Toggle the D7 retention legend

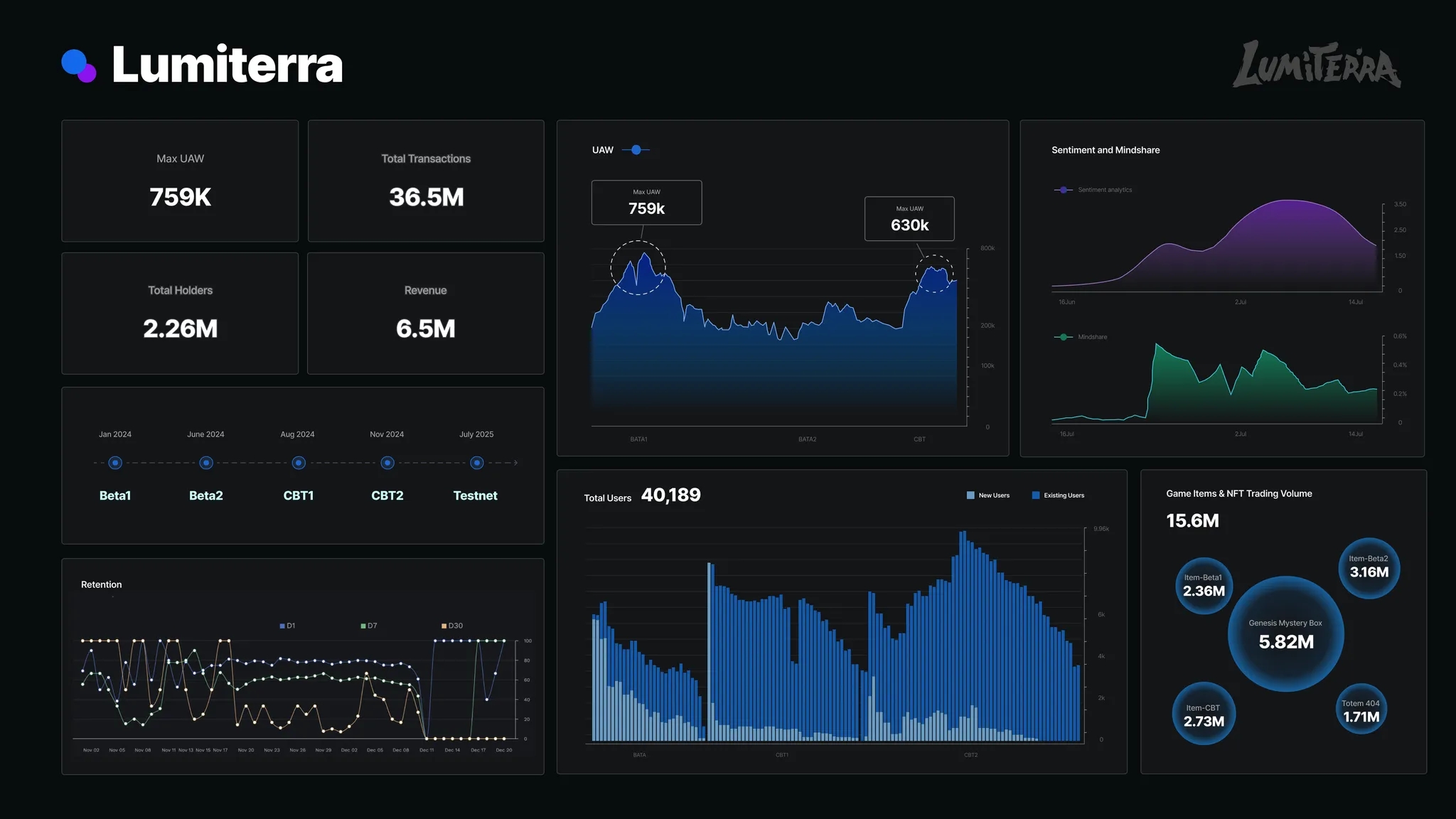369,626
